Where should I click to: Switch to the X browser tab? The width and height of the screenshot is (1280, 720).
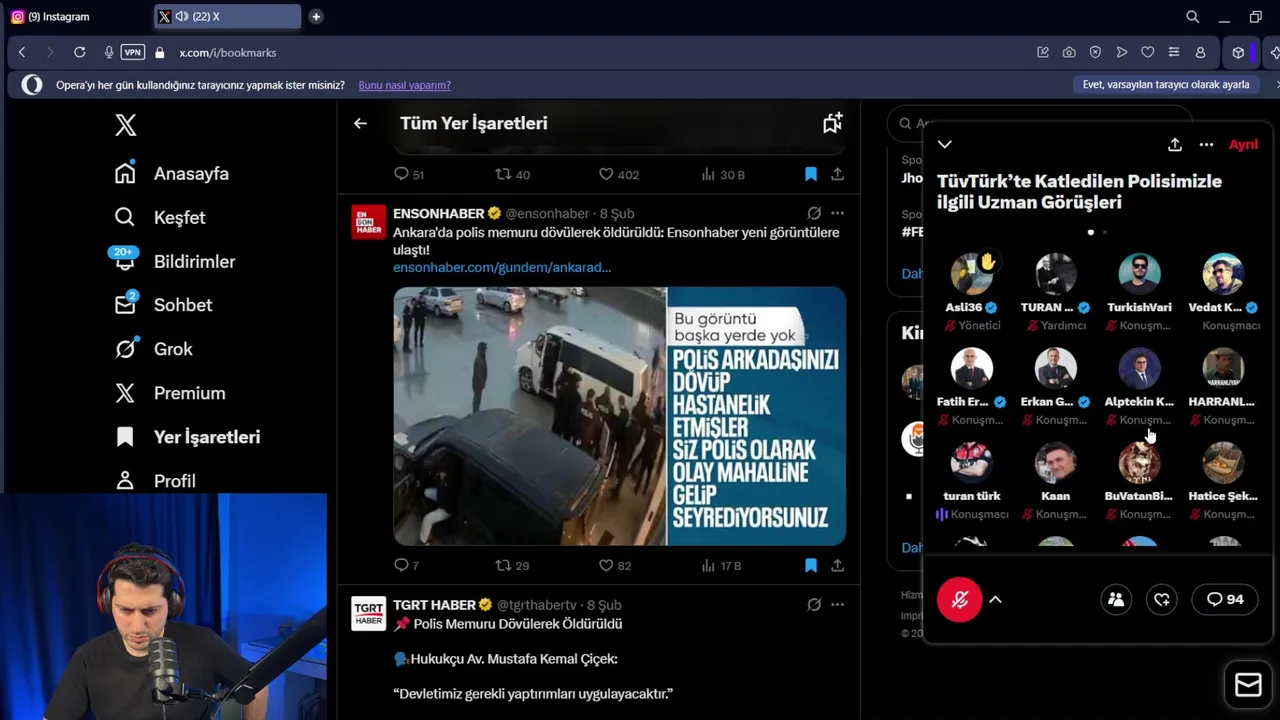(227, 16)
